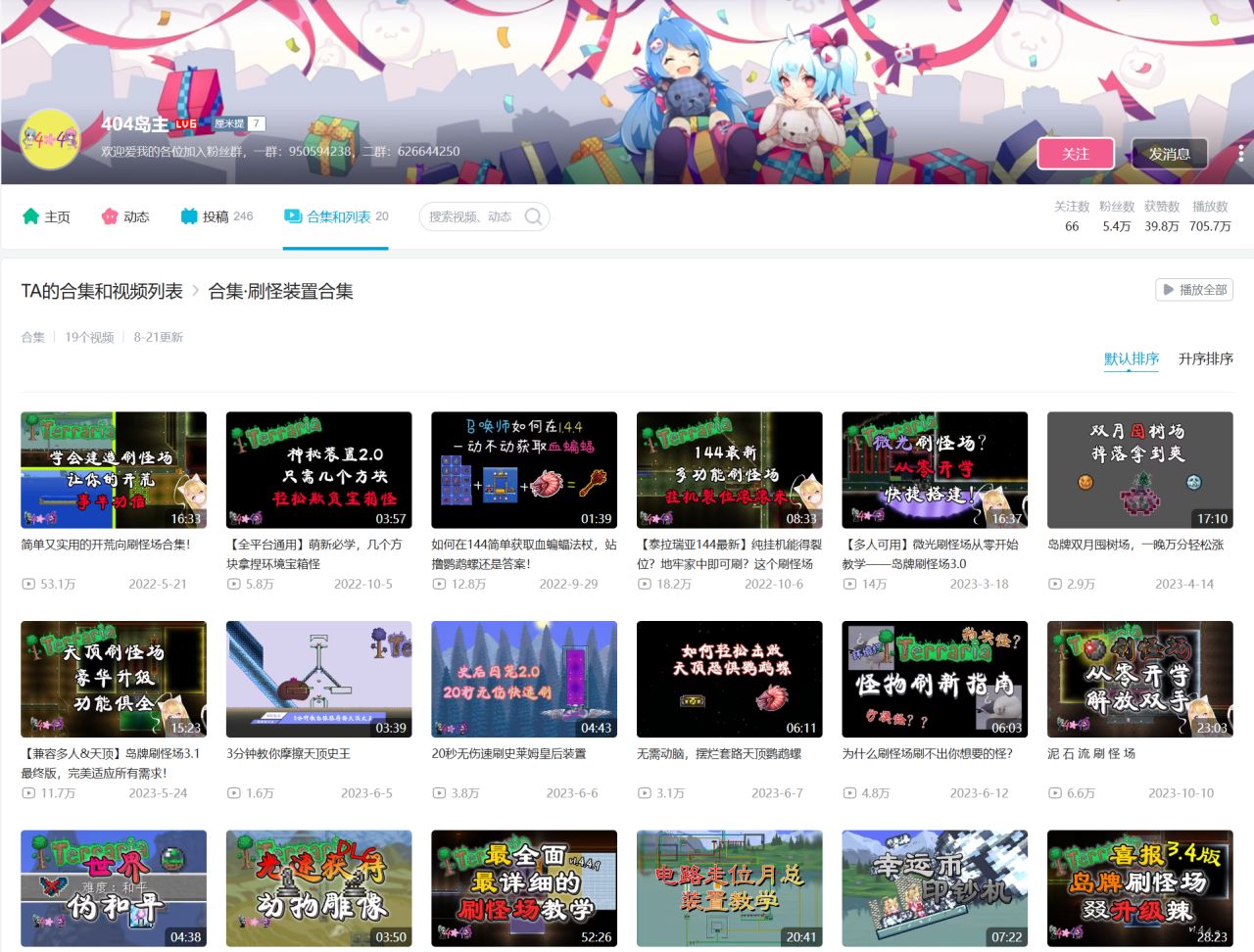Open the 52:26 刷怪场教学 thumbnail
This screenshot has width=1254, height=952.
pyautogui.click(x=524, y=888)
